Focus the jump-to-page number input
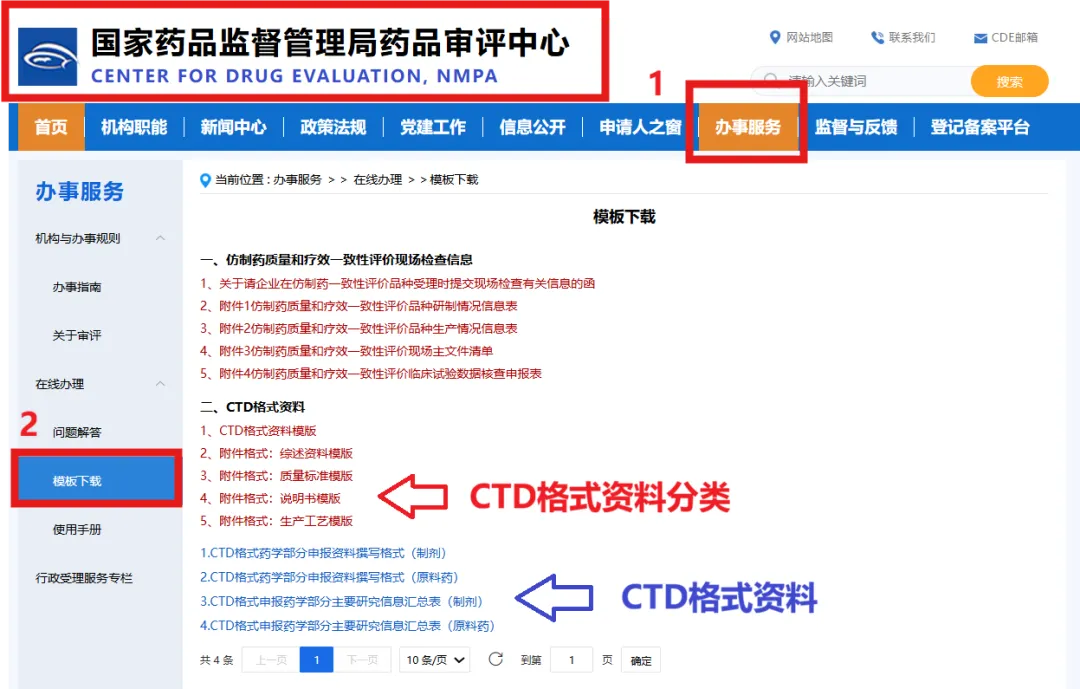Image resolution: width=1080 pixels, height=689 pixels. (x=572, y=660)
